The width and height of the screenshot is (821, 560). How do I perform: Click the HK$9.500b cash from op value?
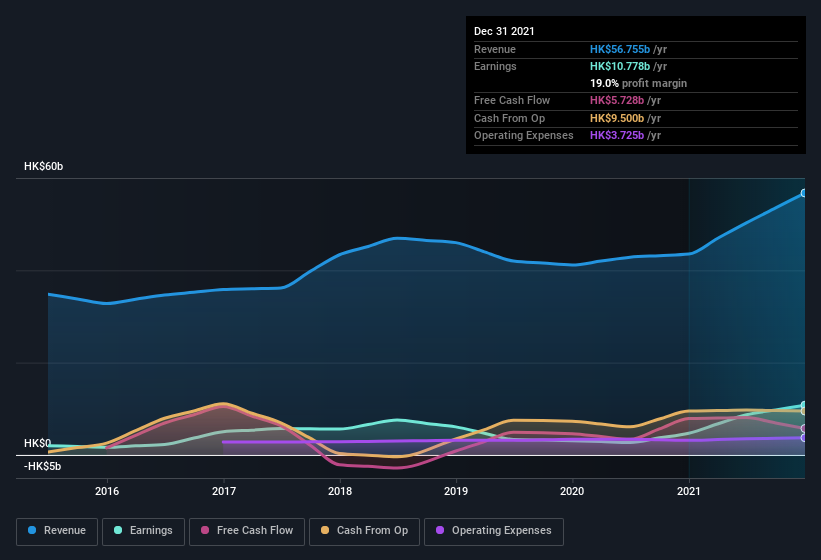(617, 118)
